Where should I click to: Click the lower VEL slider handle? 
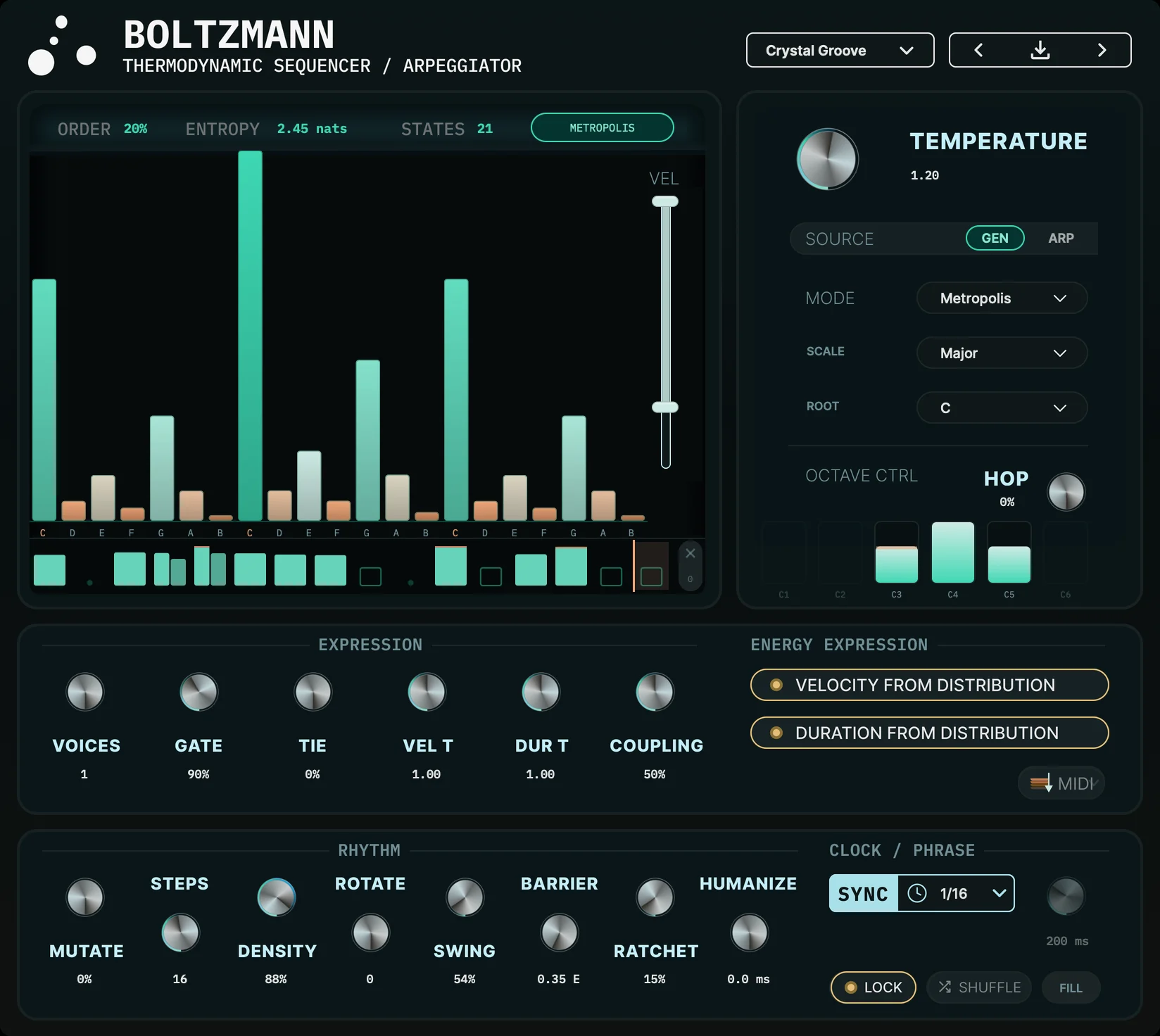pyautogui.click(x=664, y=407)
